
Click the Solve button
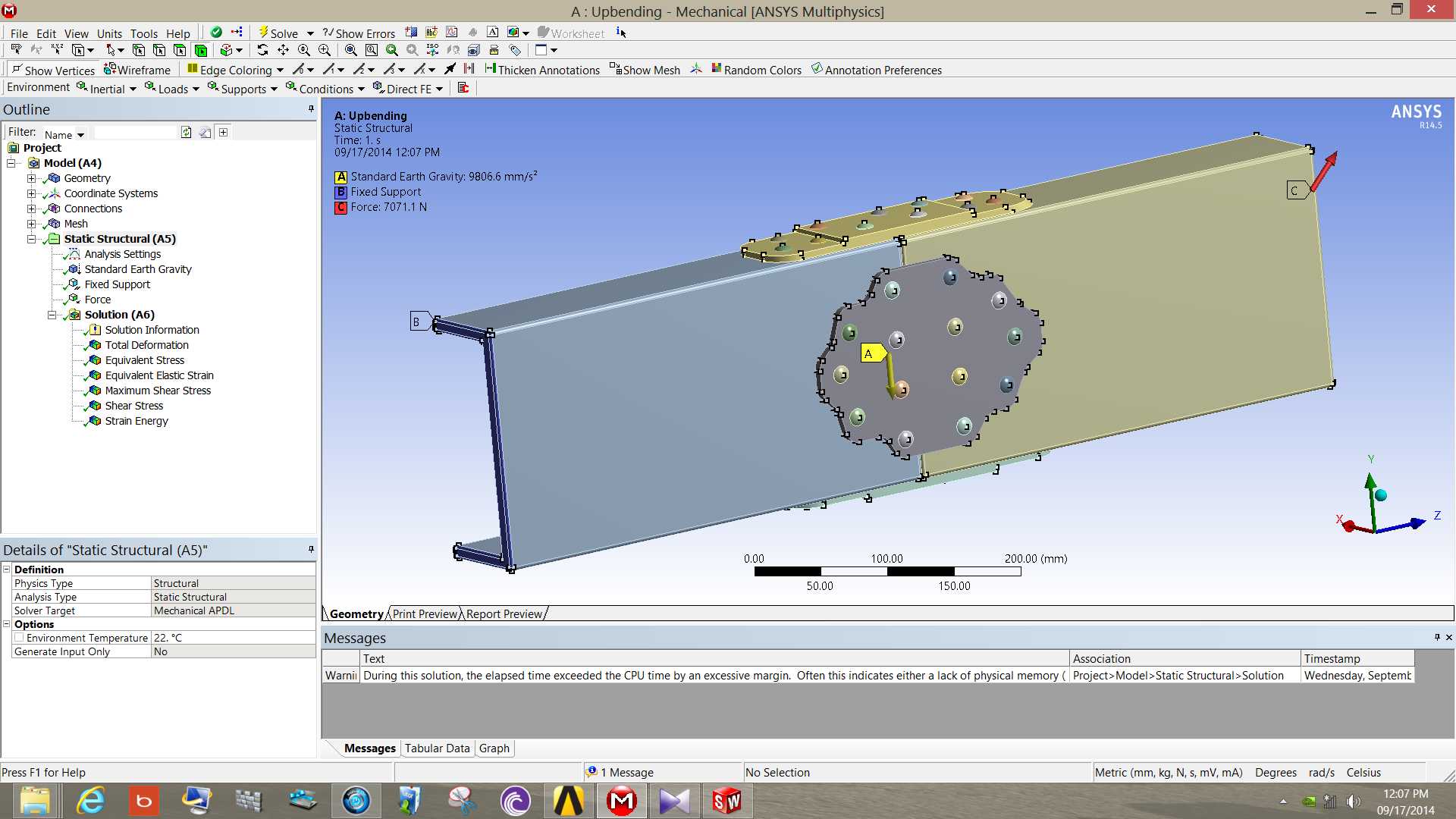(x=278, y=33)
